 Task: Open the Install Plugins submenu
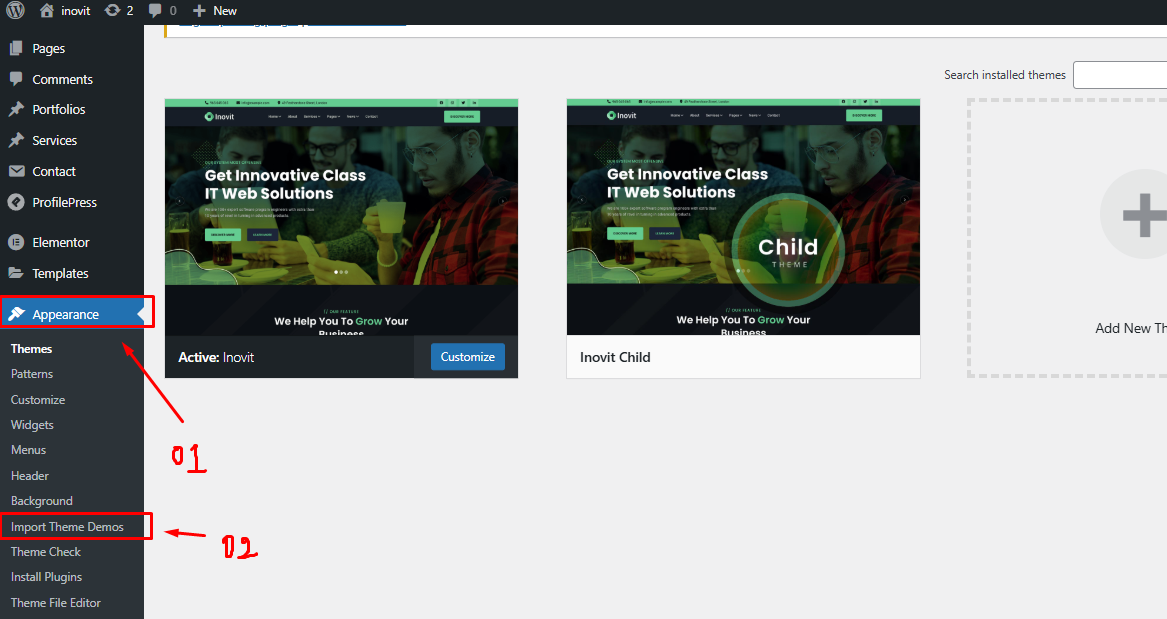[46, 577]
